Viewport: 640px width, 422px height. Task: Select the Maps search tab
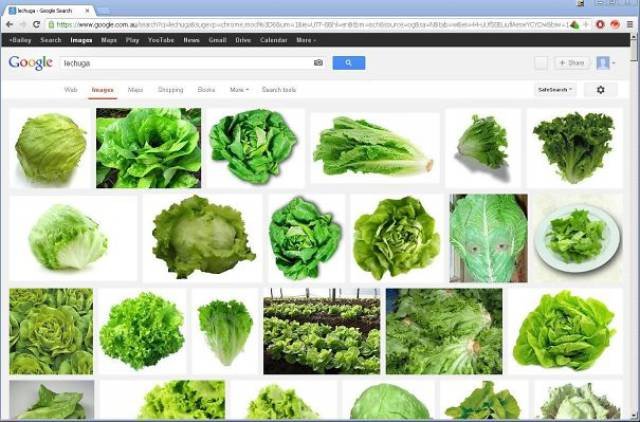(135, 90)
